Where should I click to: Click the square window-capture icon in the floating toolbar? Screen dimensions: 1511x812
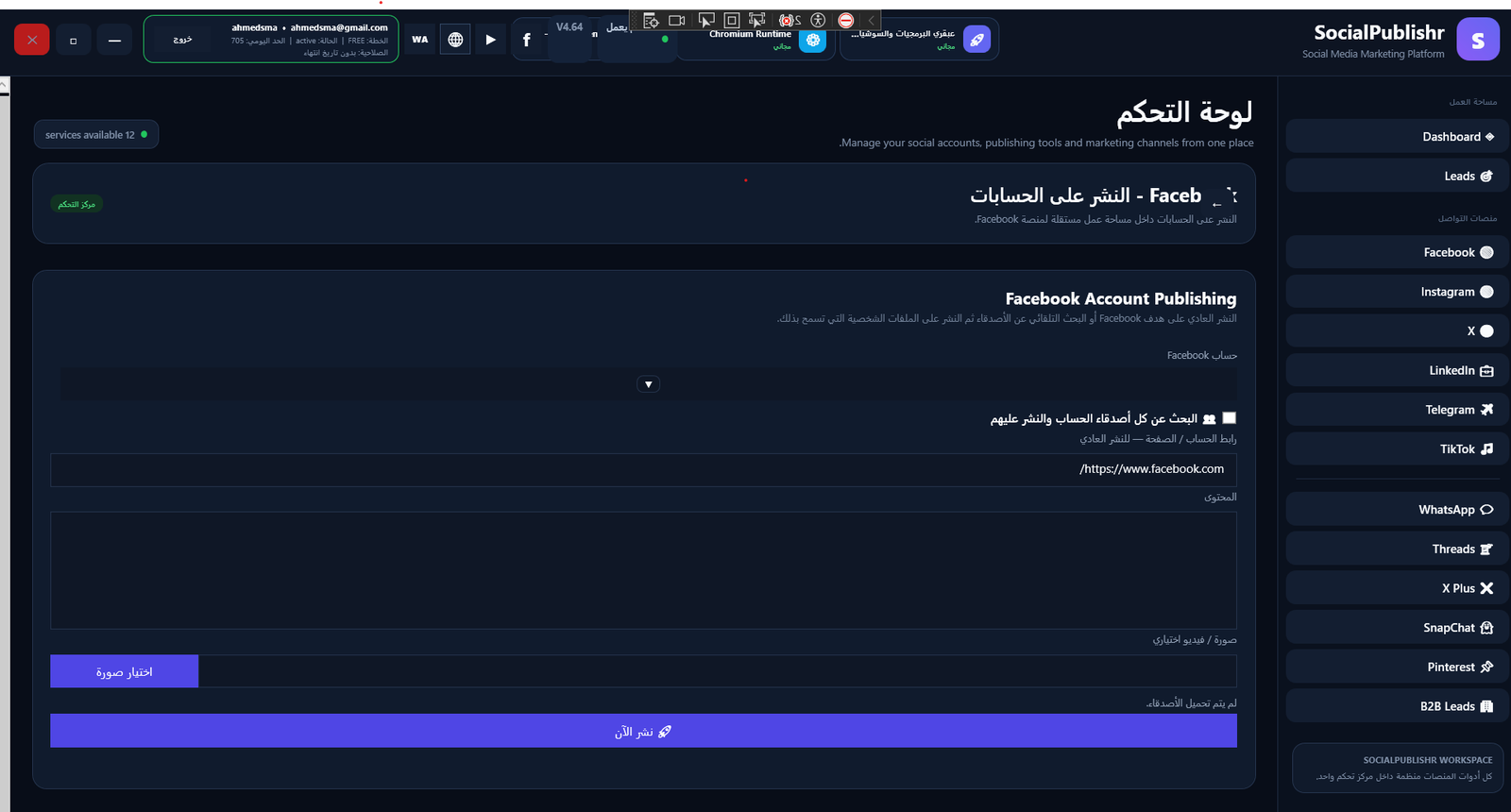(x=731, y=20)
